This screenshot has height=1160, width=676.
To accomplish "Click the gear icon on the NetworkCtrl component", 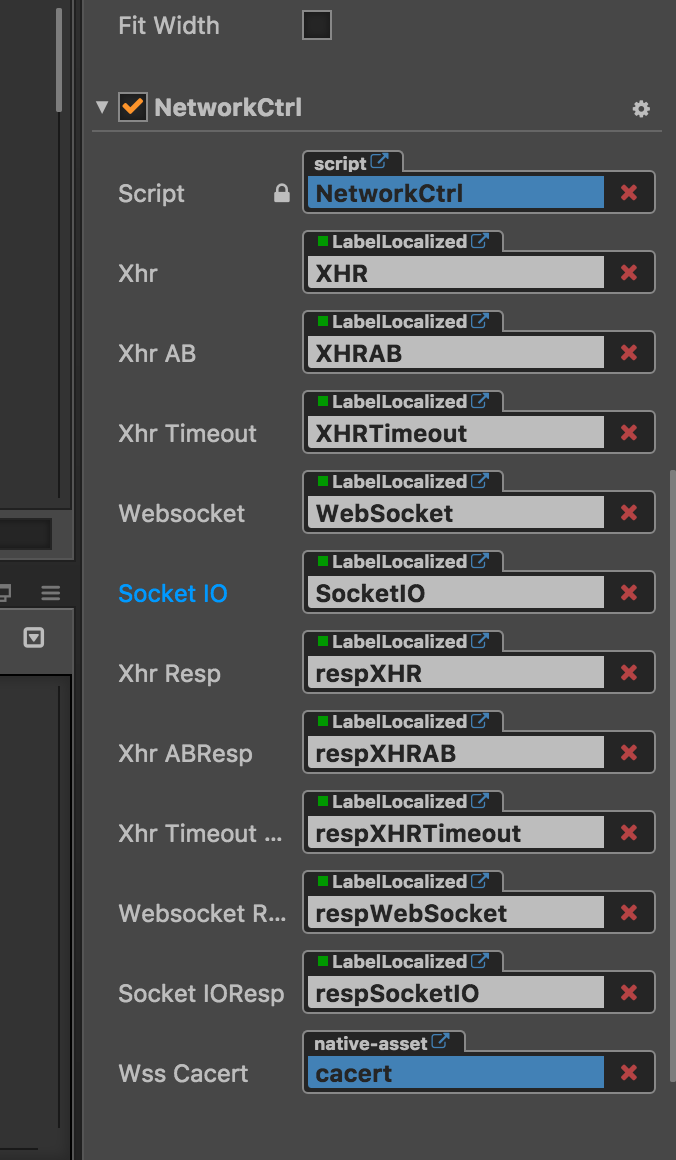I will [643, 108].
